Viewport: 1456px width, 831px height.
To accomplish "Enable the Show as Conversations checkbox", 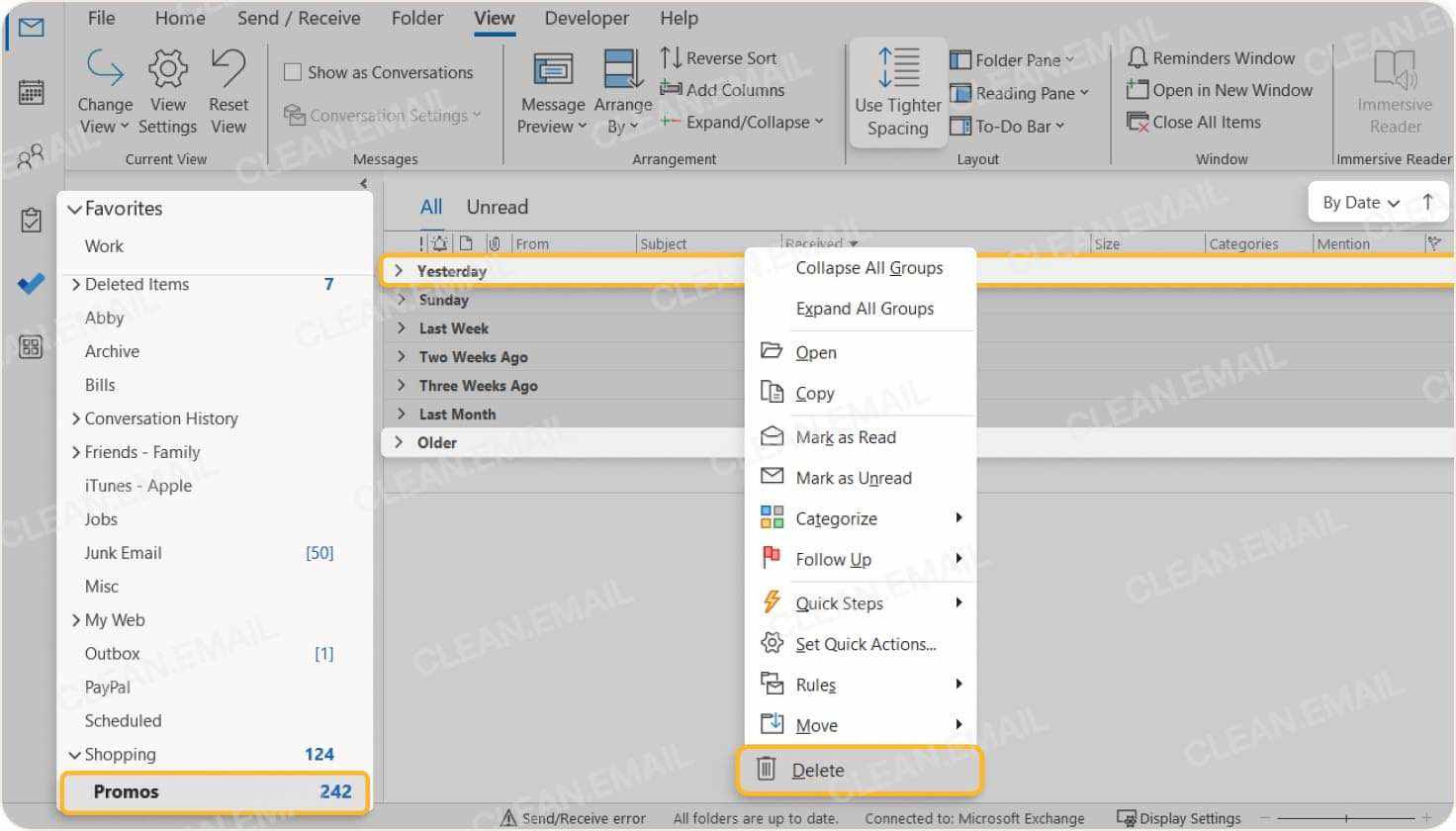I will [x=293, y=71].
